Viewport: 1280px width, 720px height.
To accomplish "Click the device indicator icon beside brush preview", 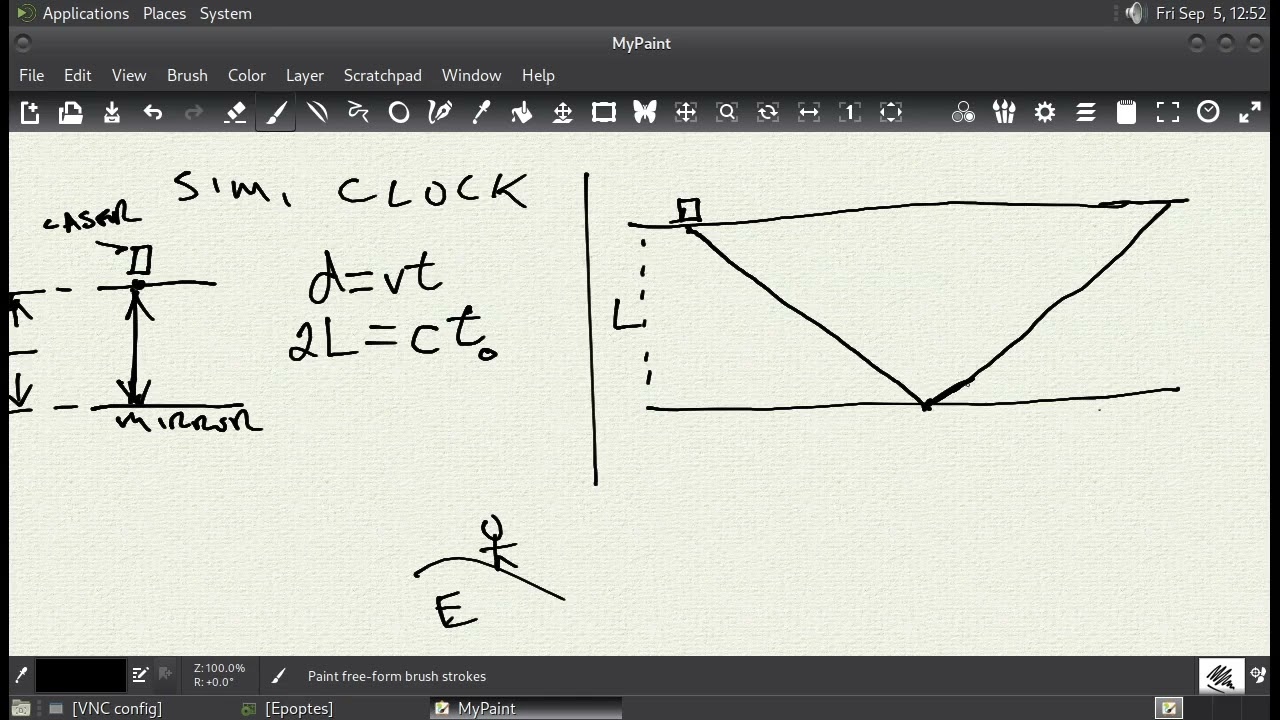I will (x=1259, y=676).
